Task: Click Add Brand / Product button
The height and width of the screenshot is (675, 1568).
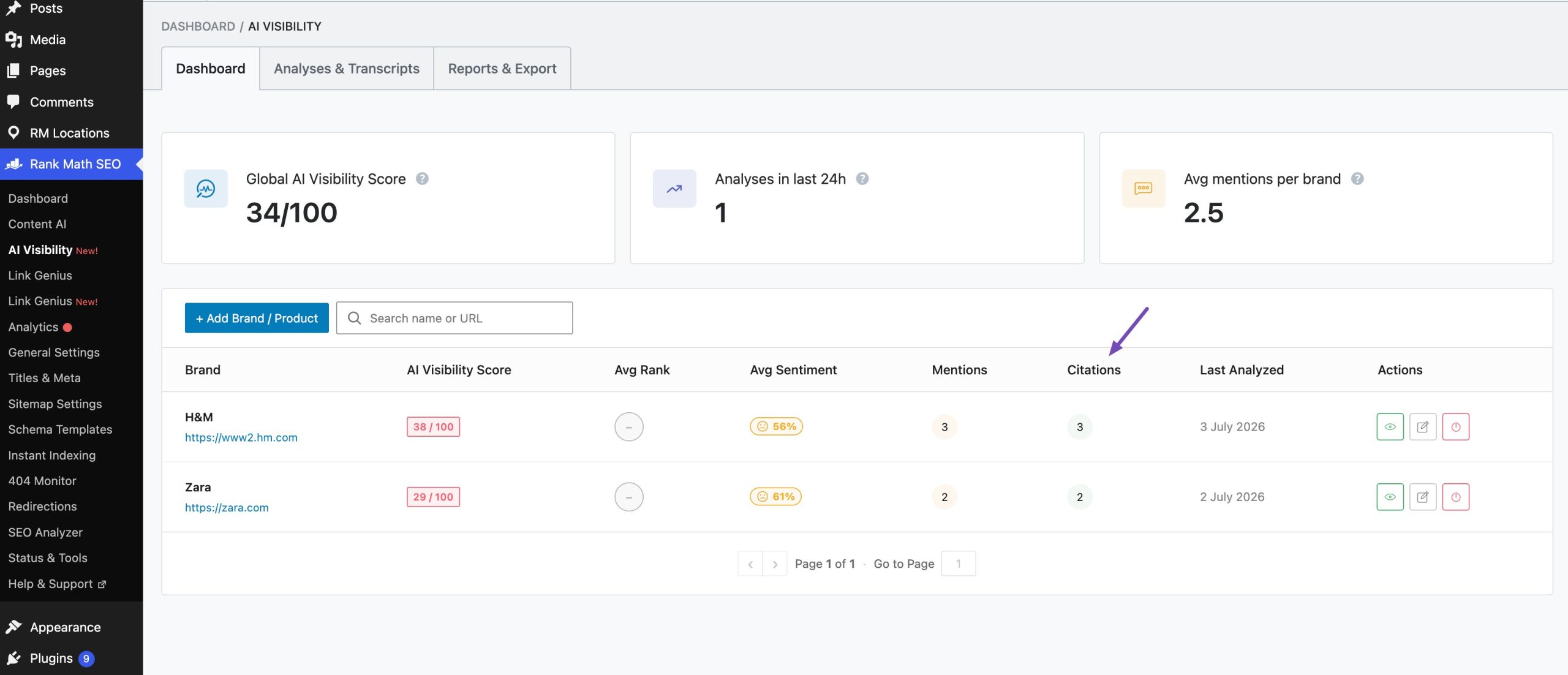Action: (x=257, y=318)
